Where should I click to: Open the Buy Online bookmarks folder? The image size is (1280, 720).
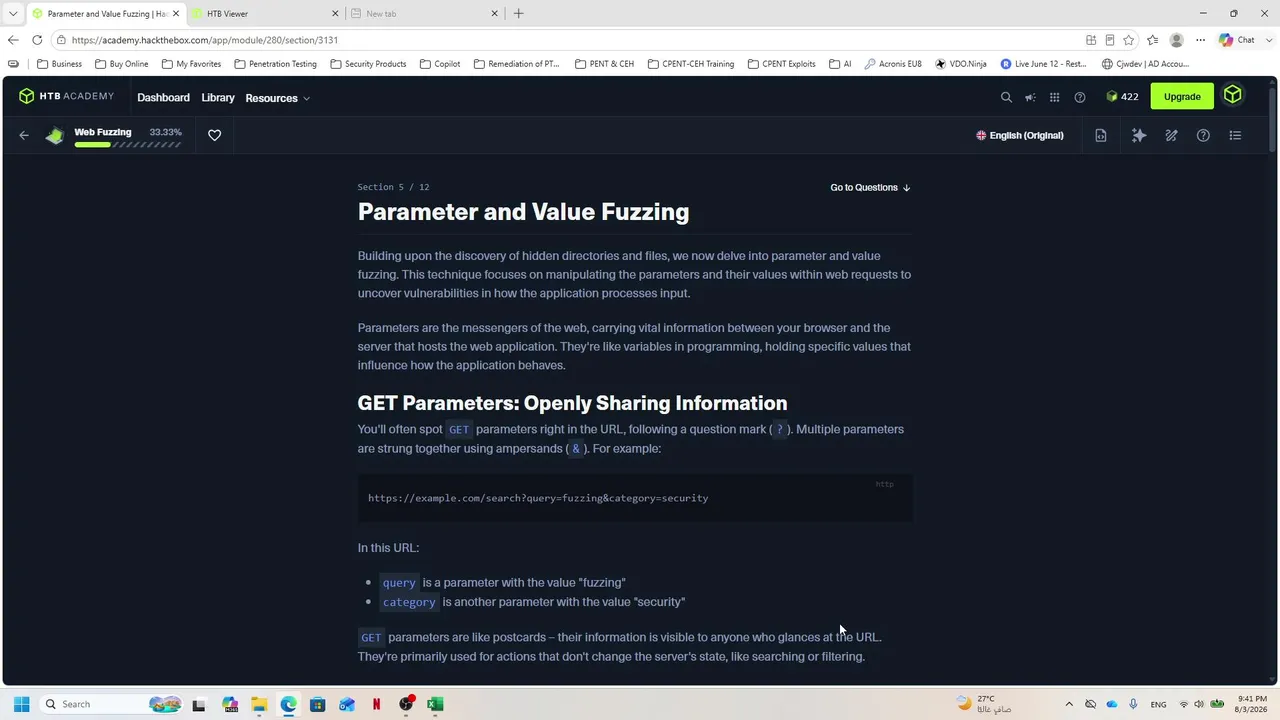pos(121,64)
